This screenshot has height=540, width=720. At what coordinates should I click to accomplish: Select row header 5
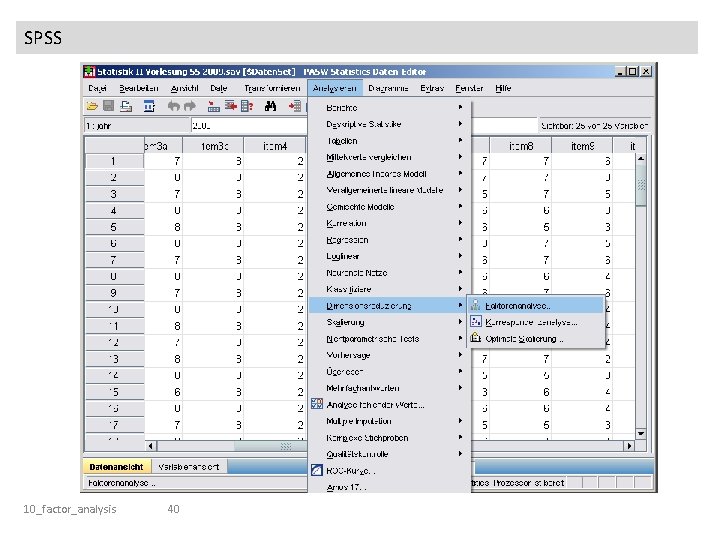pyautogui.click(x=114, y=227)
